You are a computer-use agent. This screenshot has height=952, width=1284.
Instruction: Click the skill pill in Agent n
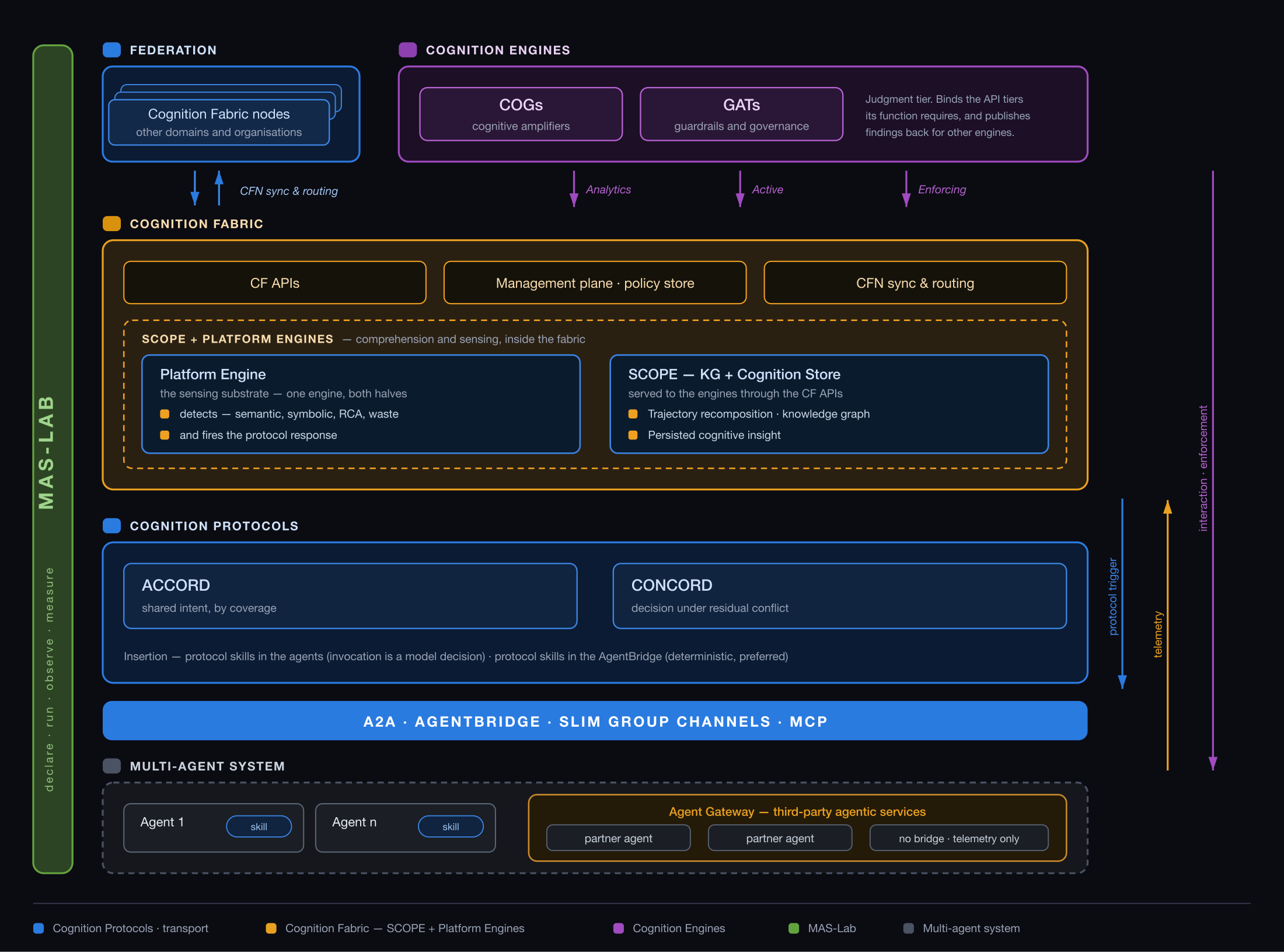(x=451, y=827)
